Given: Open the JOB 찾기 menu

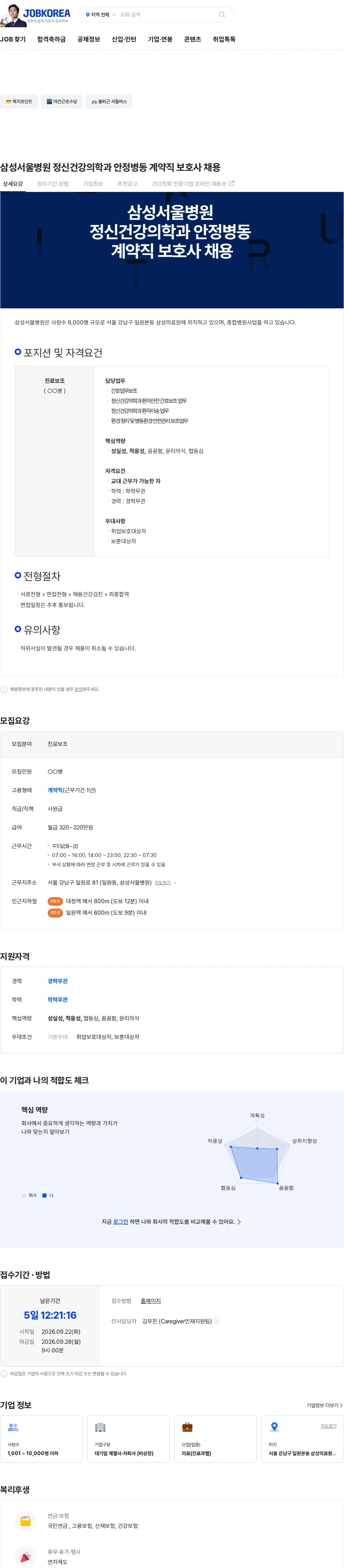Looking at the screenshot, I should (x=13, y=39).
